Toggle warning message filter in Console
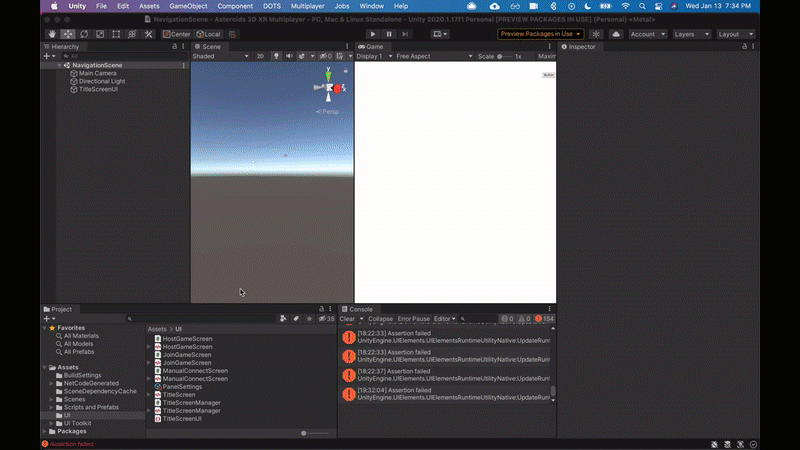 [524, 319]
